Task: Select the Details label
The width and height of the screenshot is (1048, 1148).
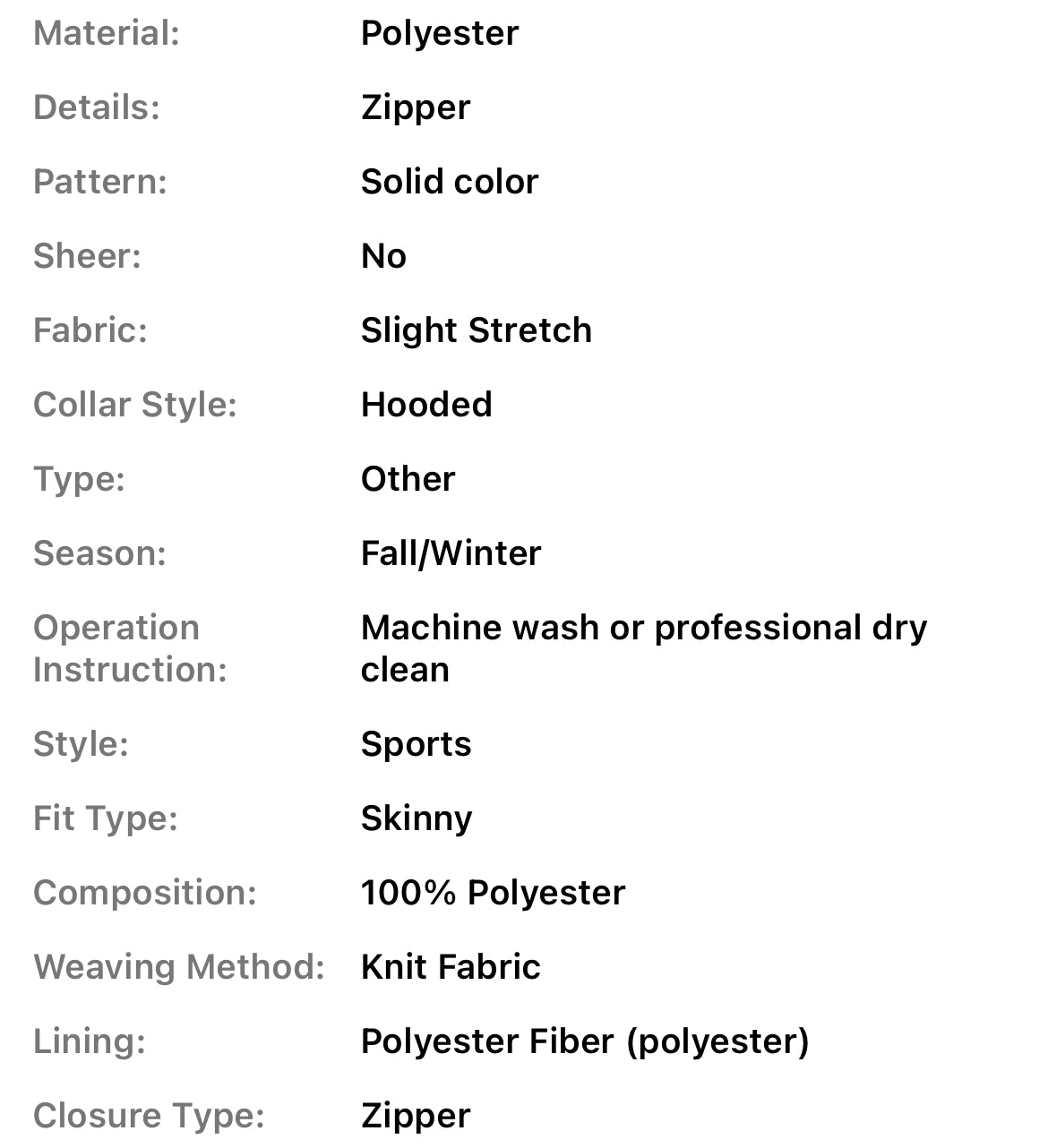Action: [x=97, y=108]
